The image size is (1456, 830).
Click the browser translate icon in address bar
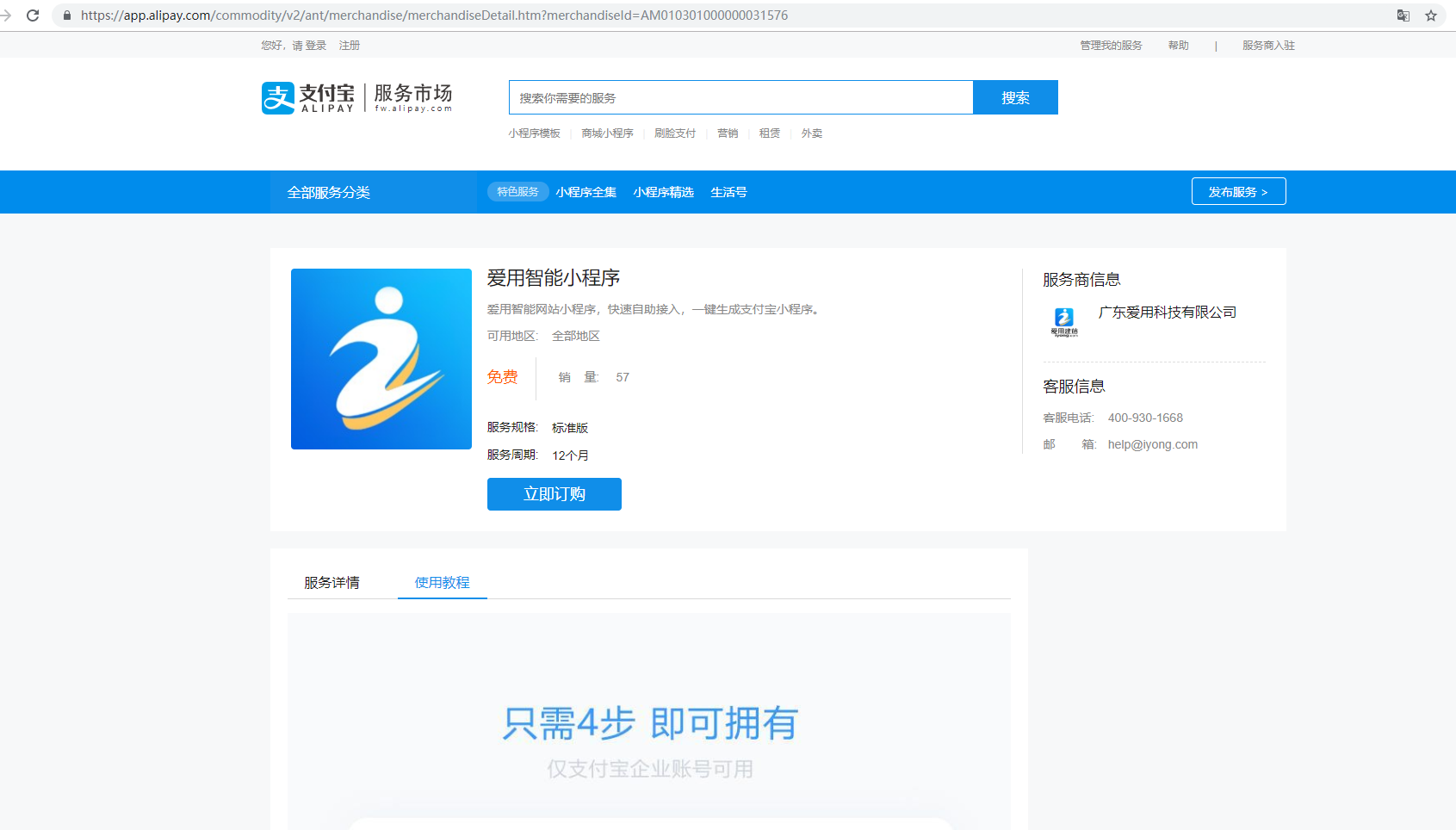point(1403,15)
